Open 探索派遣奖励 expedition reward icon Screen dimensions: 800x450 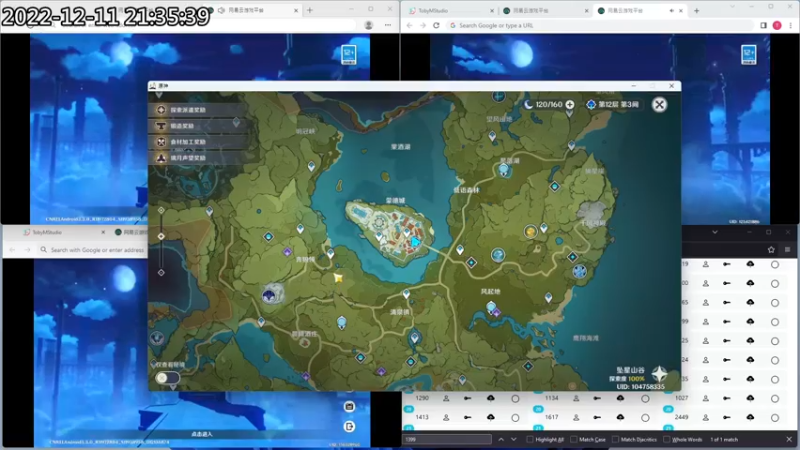(161, 110)
